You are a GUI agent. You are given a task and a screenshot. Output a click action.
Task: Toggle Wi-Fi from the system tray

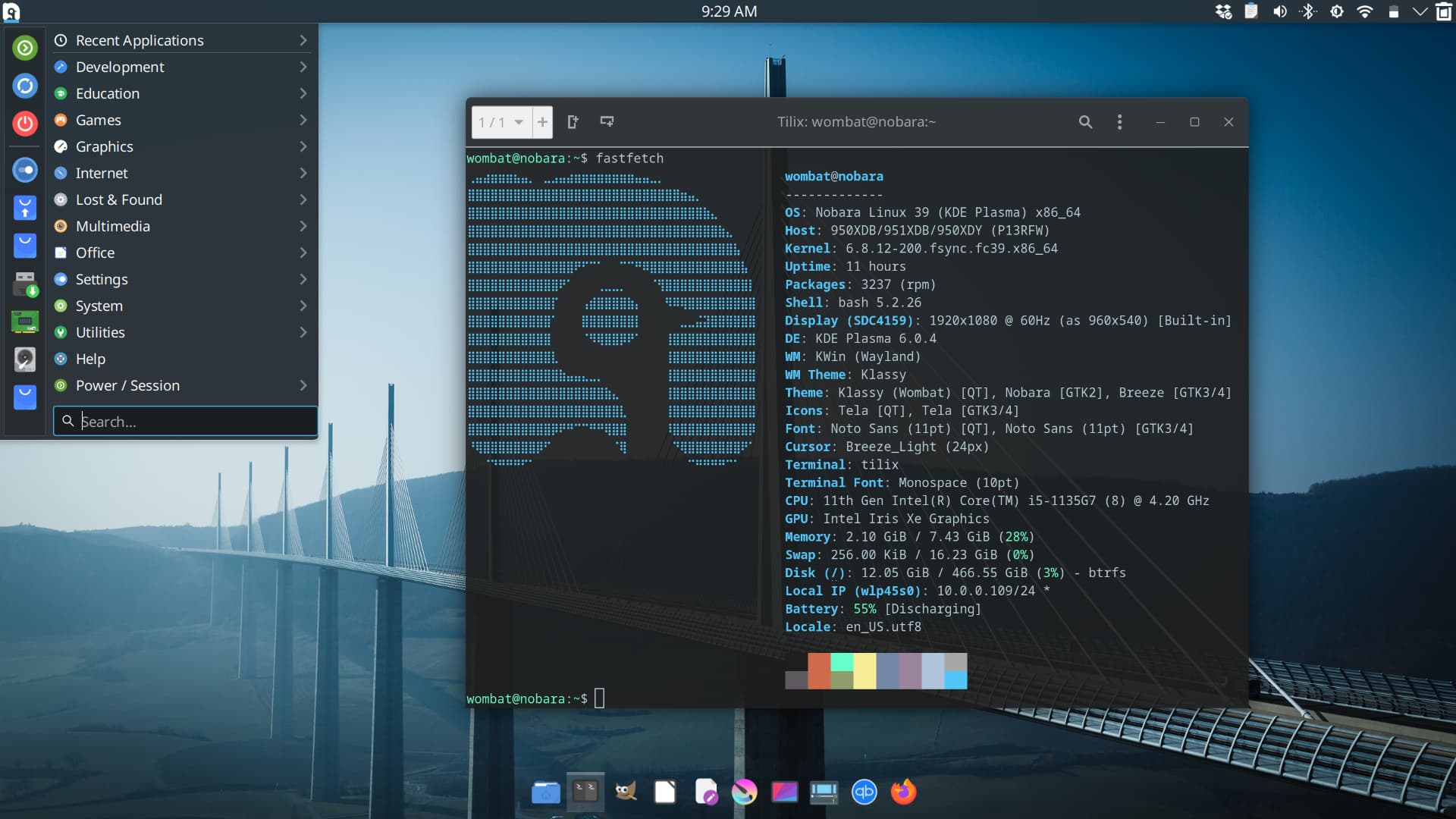[1365, 11]
